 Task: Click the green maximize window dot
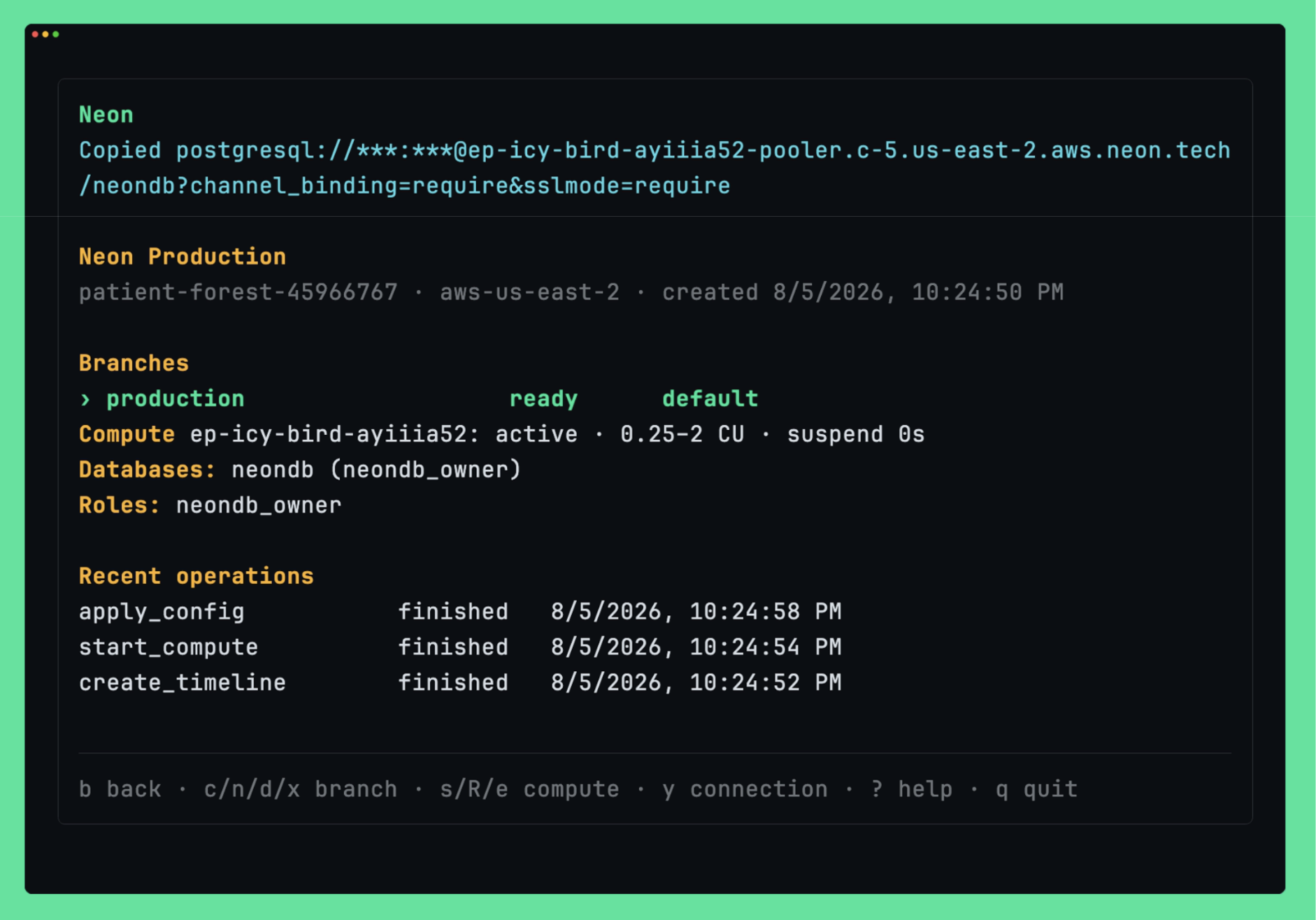[x=56, y=34]
